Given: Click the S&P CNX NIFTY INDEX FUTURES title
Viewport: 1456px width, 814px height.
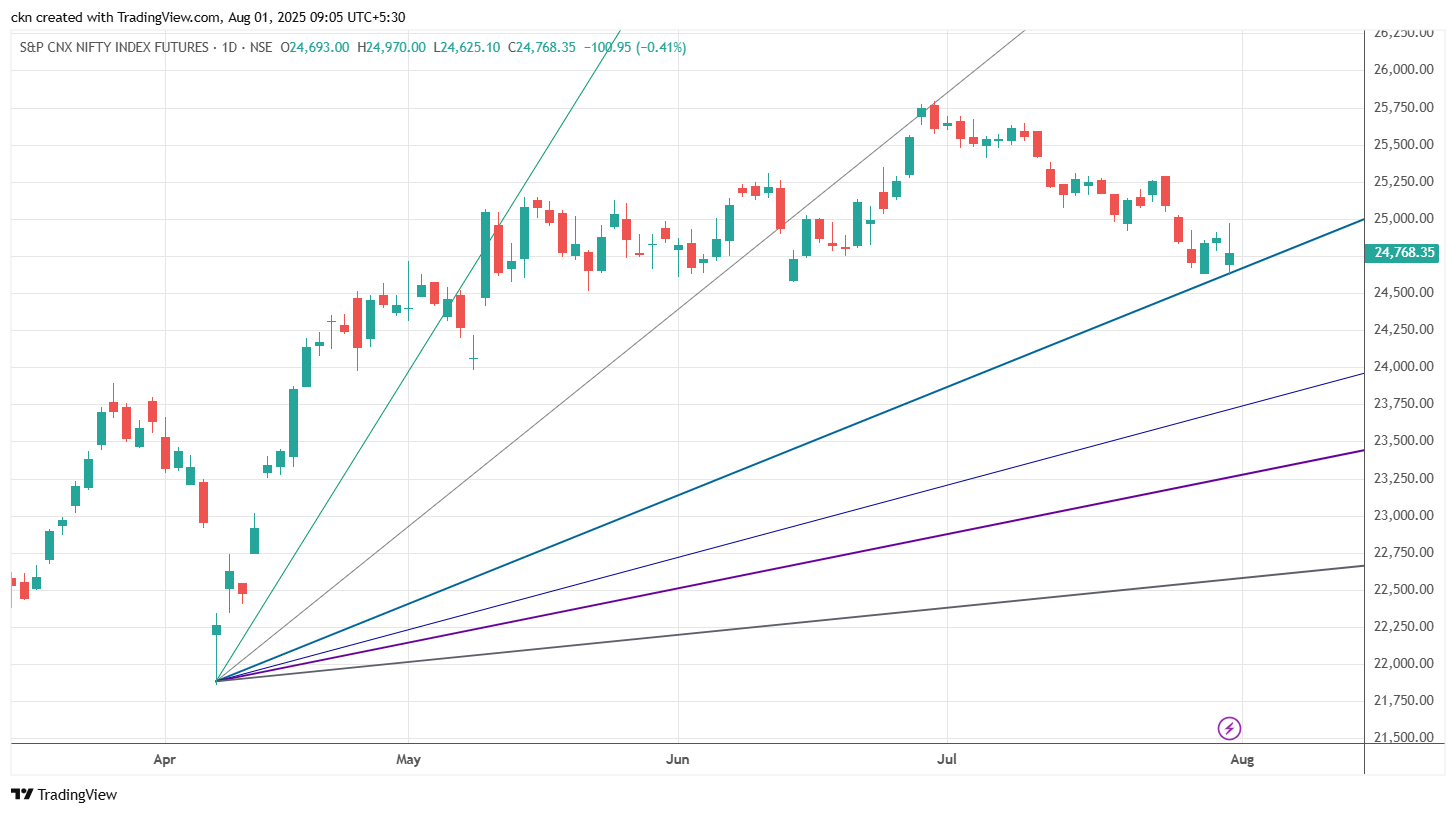Looking at the screenshot, I should [114, 47].
